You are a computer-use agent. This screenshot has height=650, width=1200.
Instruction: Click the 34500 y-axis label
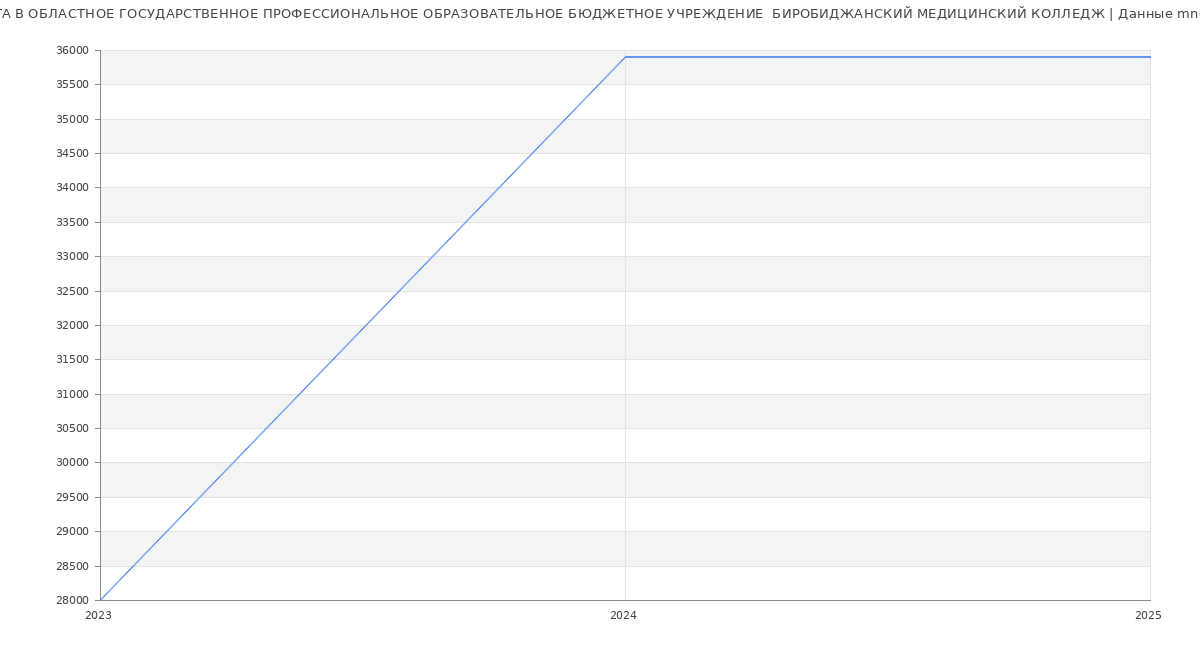pyautogui.click(x=73, y=153)
